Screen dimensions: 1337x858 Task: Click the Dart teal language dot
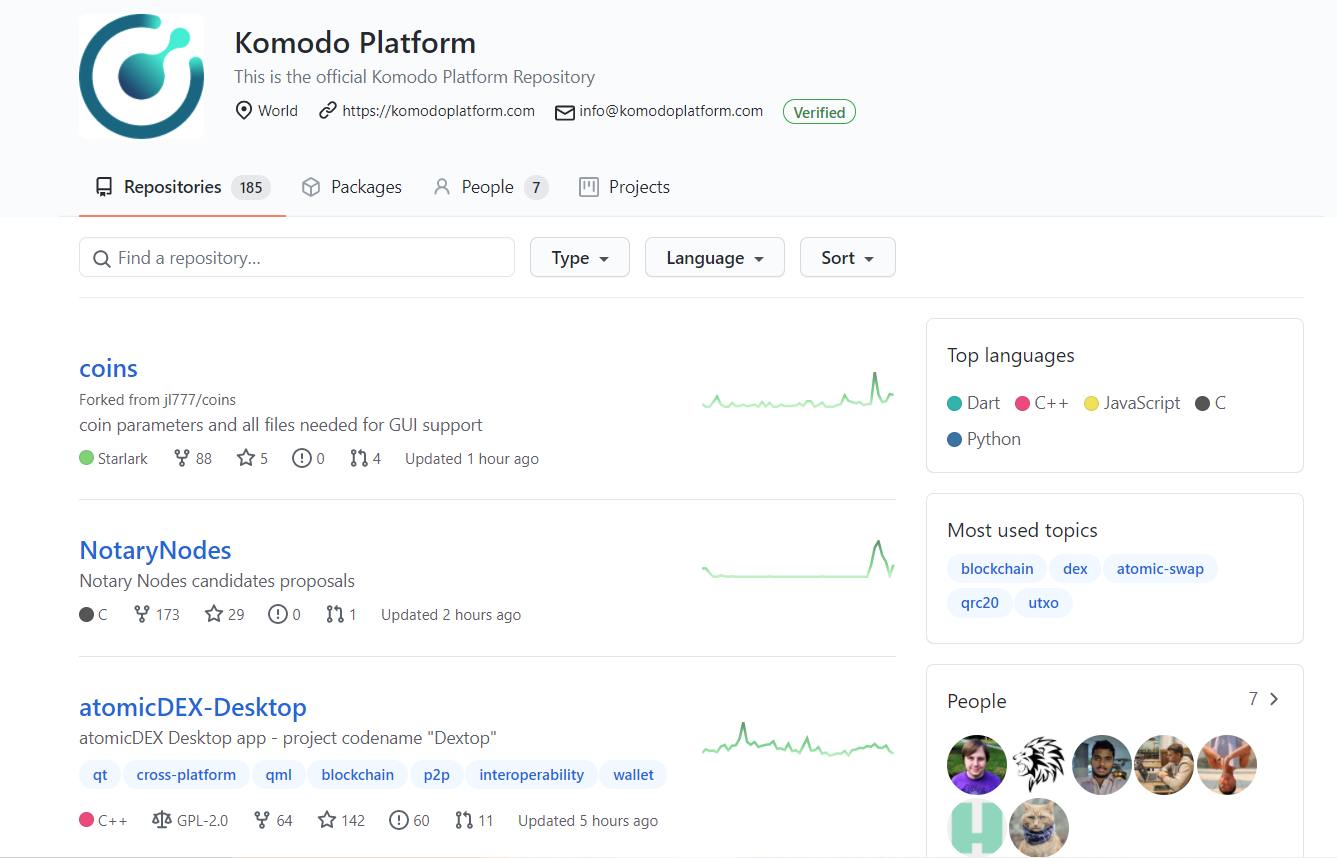coord(954,403)
